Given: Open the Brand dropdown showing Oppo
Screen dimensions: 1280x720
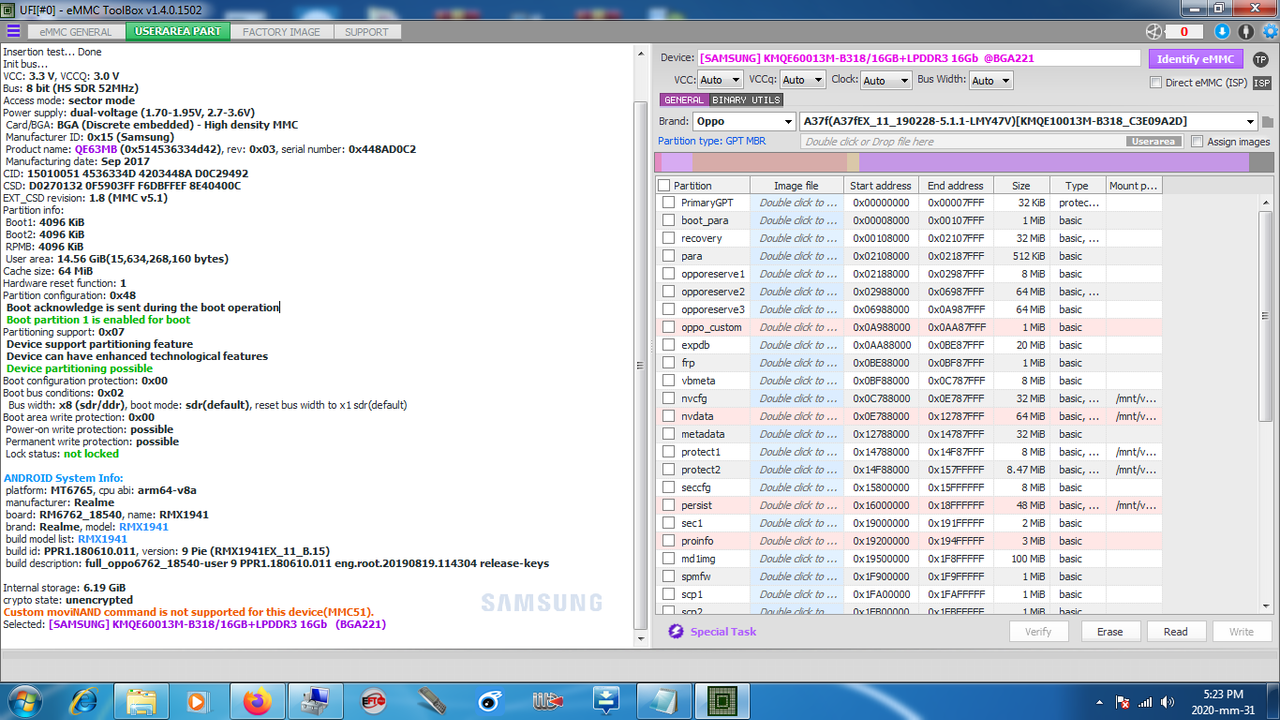Looking at the screenshot, I should click(744, 122).
